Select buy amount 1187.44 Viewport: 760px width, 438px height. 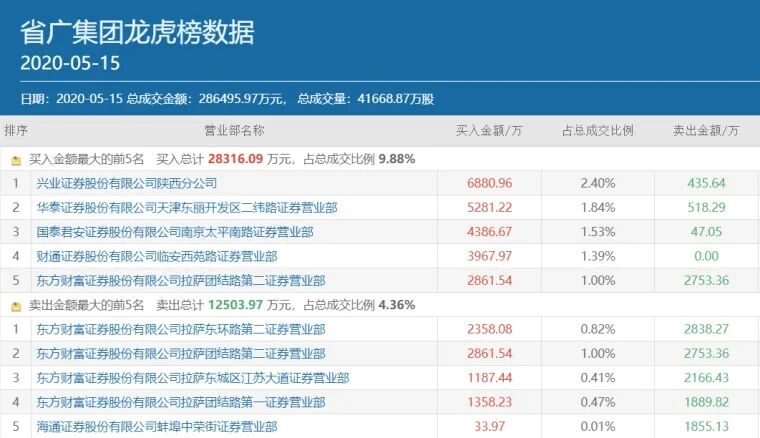tap(490, 377)
